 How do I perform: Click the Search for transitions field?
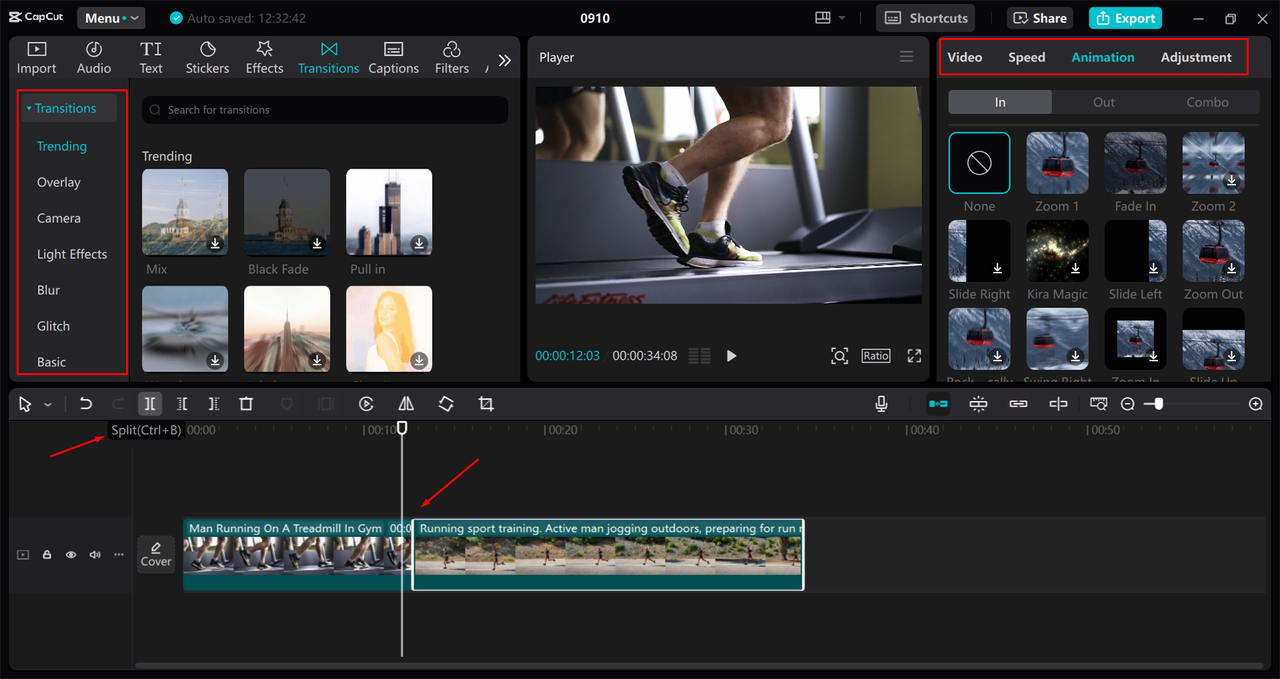325,110
